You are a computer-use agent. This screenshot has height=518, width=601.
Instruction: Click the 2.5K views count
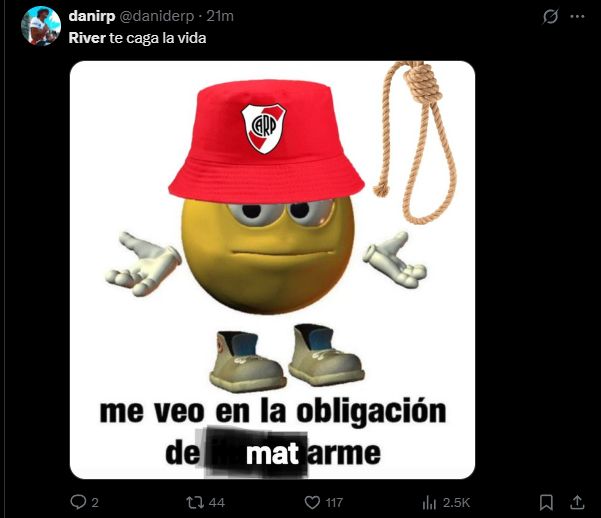click(456, 502)
